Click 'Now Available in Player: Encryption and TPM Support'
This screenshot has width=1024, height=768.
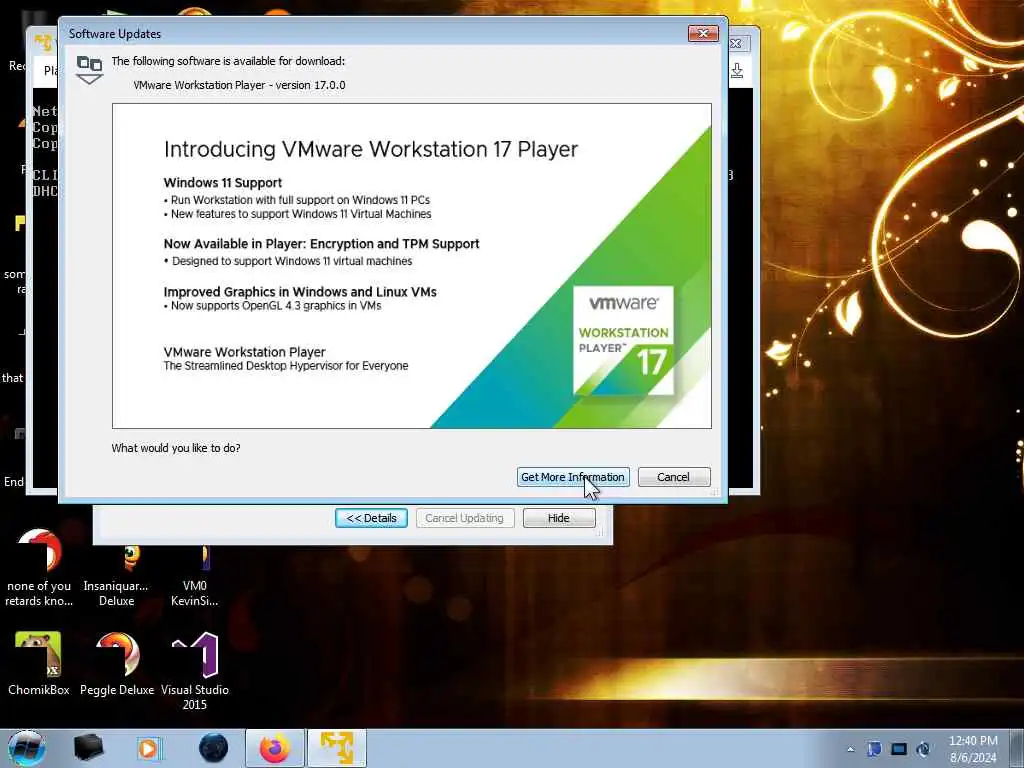tap(321, 244)
